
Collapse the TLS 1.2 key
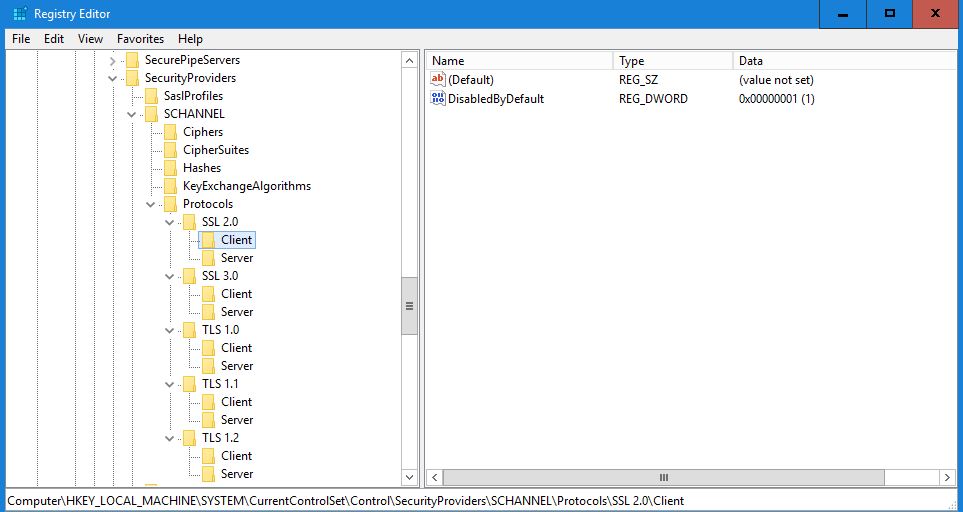point(170,438)
